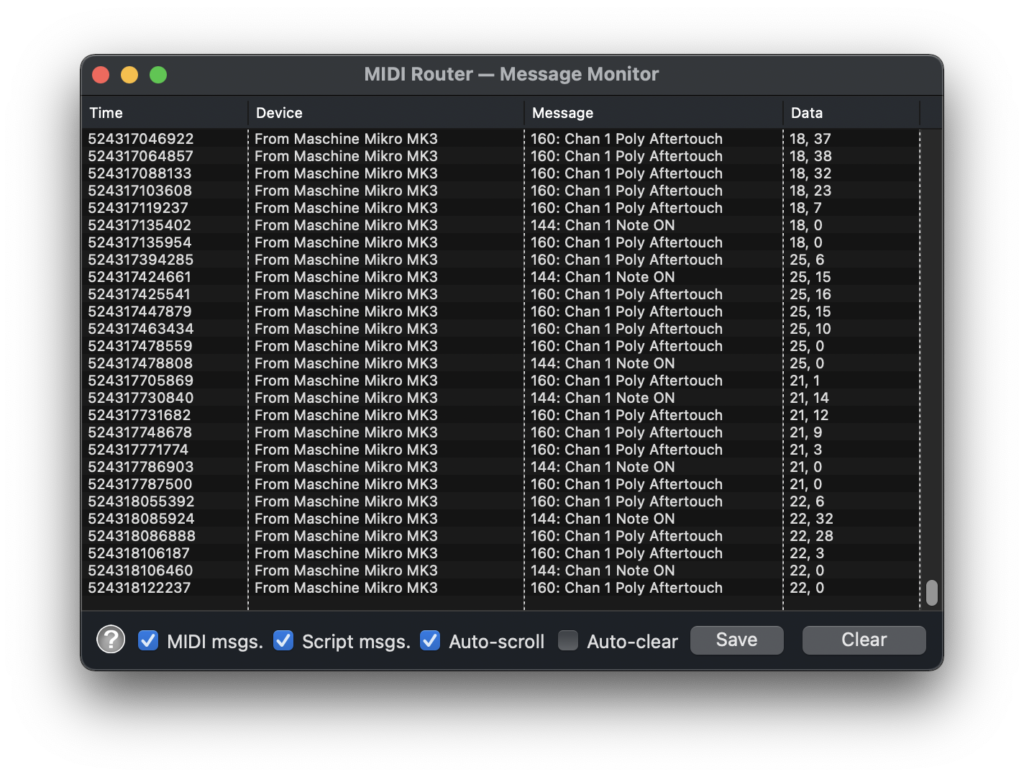Screen dimensions: 1024x777
Task: Click timestamp 524317425541
Action: 139,294
